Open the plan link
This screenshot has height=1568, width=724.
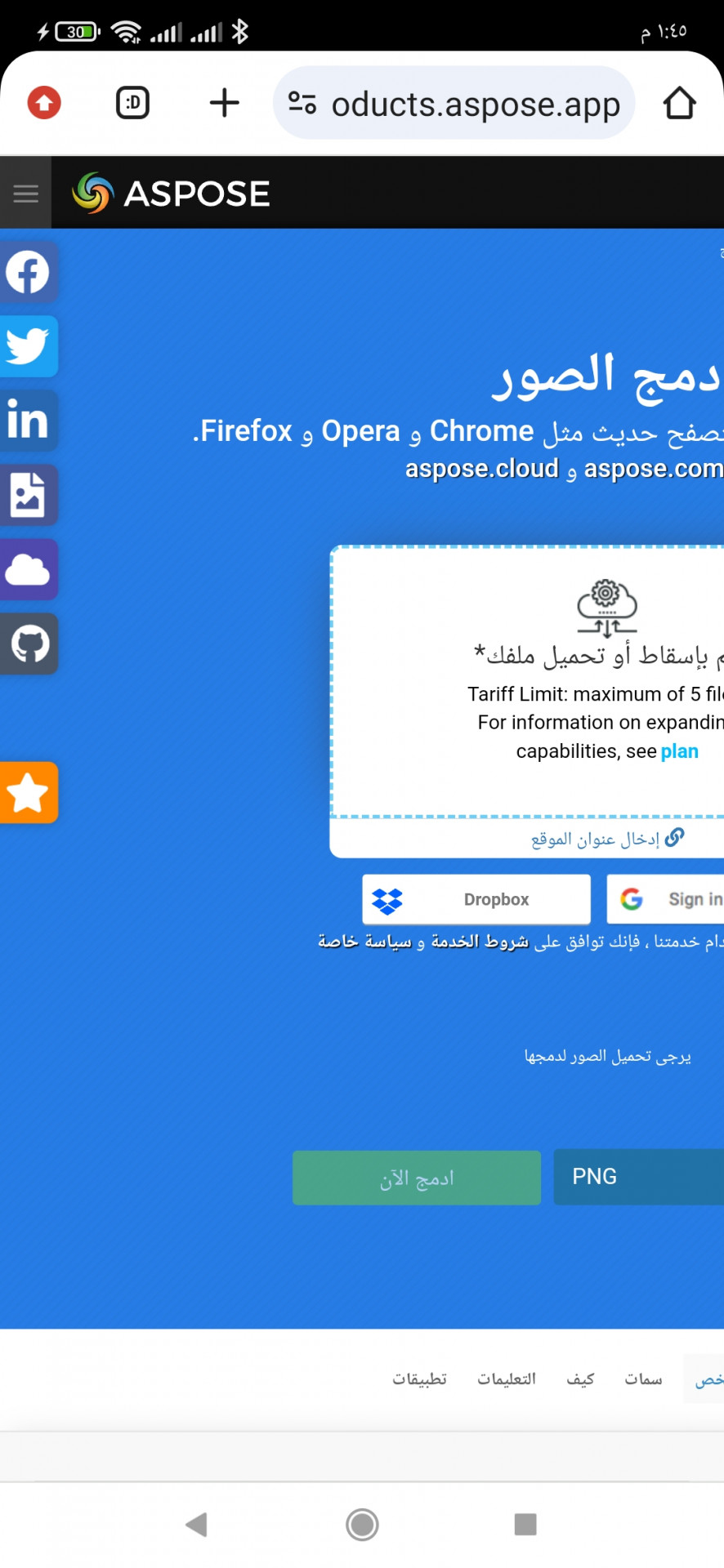point(680,751)
